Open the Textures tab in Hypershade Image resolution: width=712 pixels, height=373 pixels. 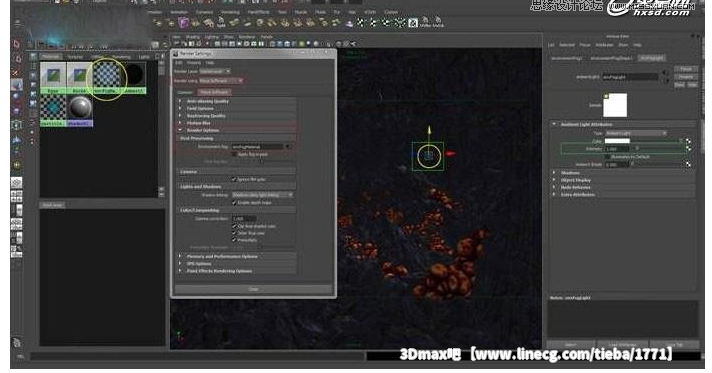coord(75,57)
